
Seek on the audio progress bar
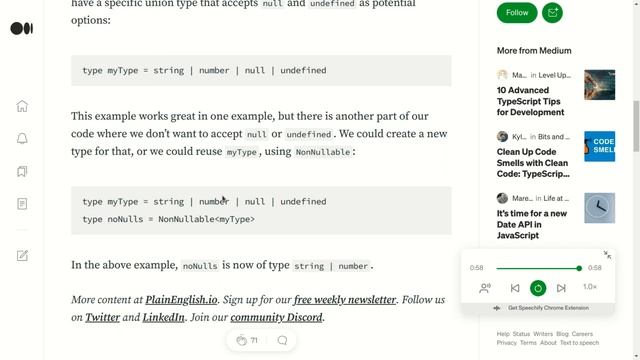(x=539, y=268)
